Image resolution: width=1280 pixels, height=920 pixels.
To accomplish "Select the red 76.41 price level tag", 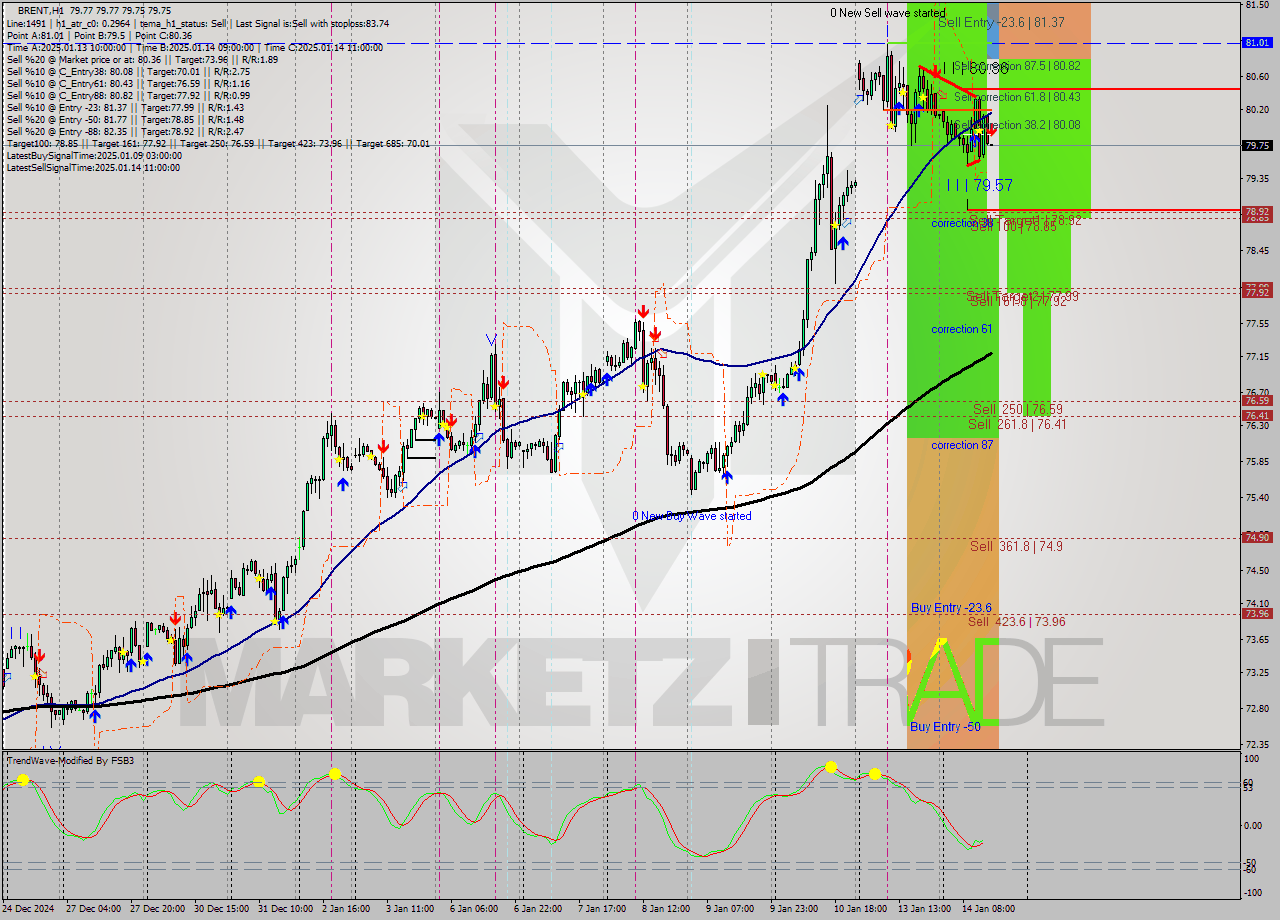I will click(1257, 415).
